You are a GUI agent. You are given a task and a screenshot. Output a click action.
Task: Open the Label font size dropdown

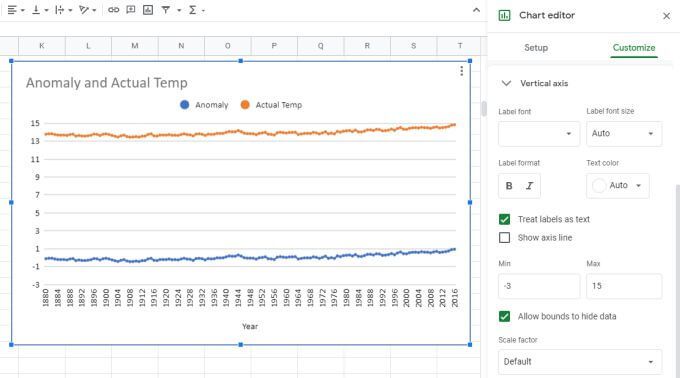click(624, 134)
